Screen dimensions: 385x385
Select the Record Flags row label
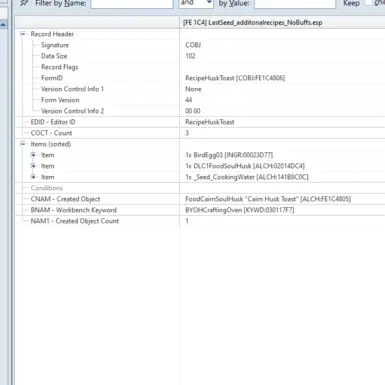point(60,67)
